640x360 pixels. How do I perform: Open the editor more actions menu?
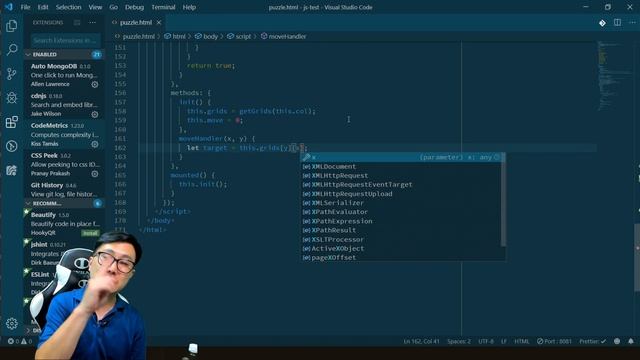[x=632, y=23]
